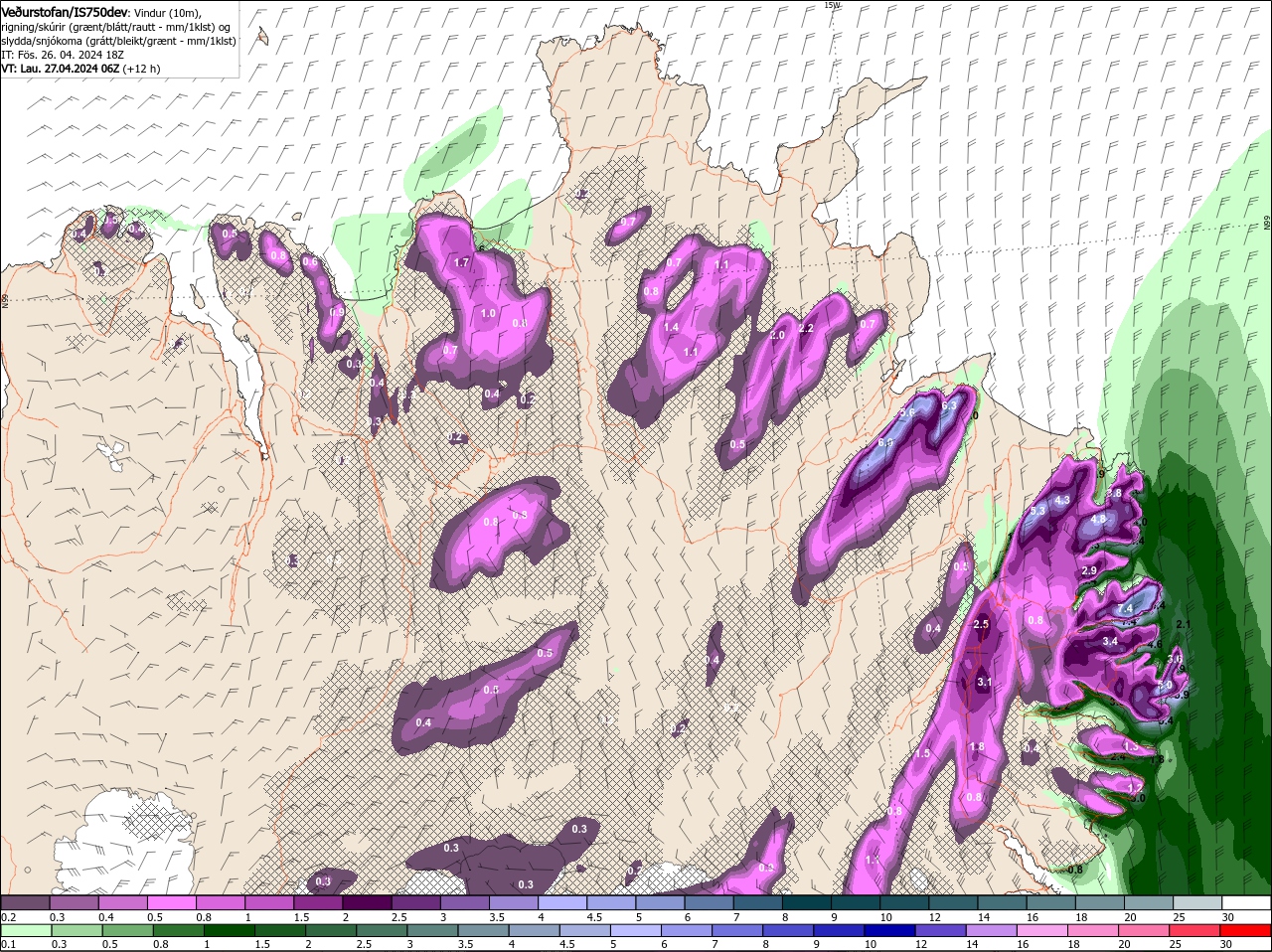Image resolution: width=1272 pixels, height=952 pixels.
Task: Click the 4.5 label on the rain legend row
Action: click(566, 944)
